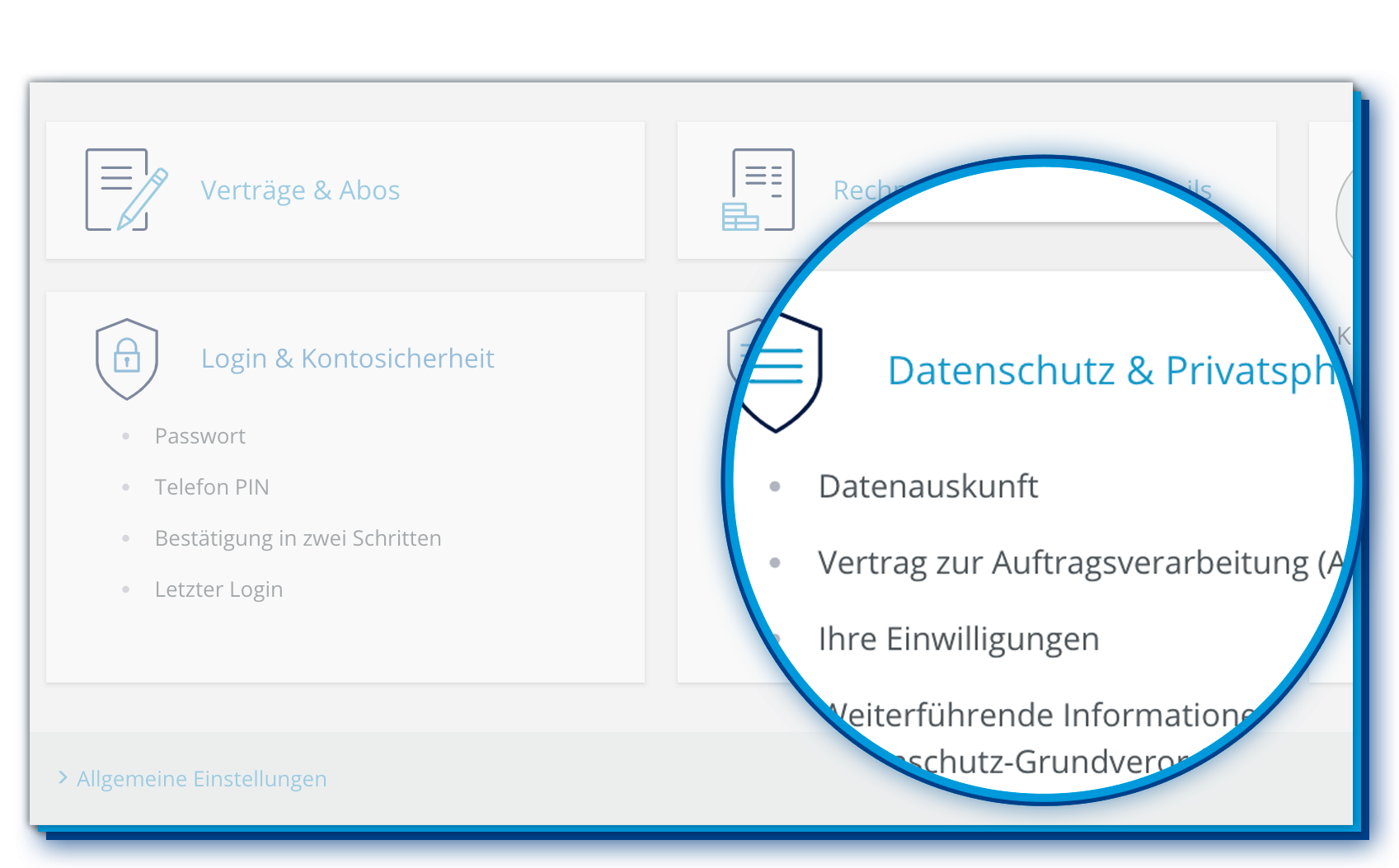Click the bullet point beside Datenauskunft

775,486
